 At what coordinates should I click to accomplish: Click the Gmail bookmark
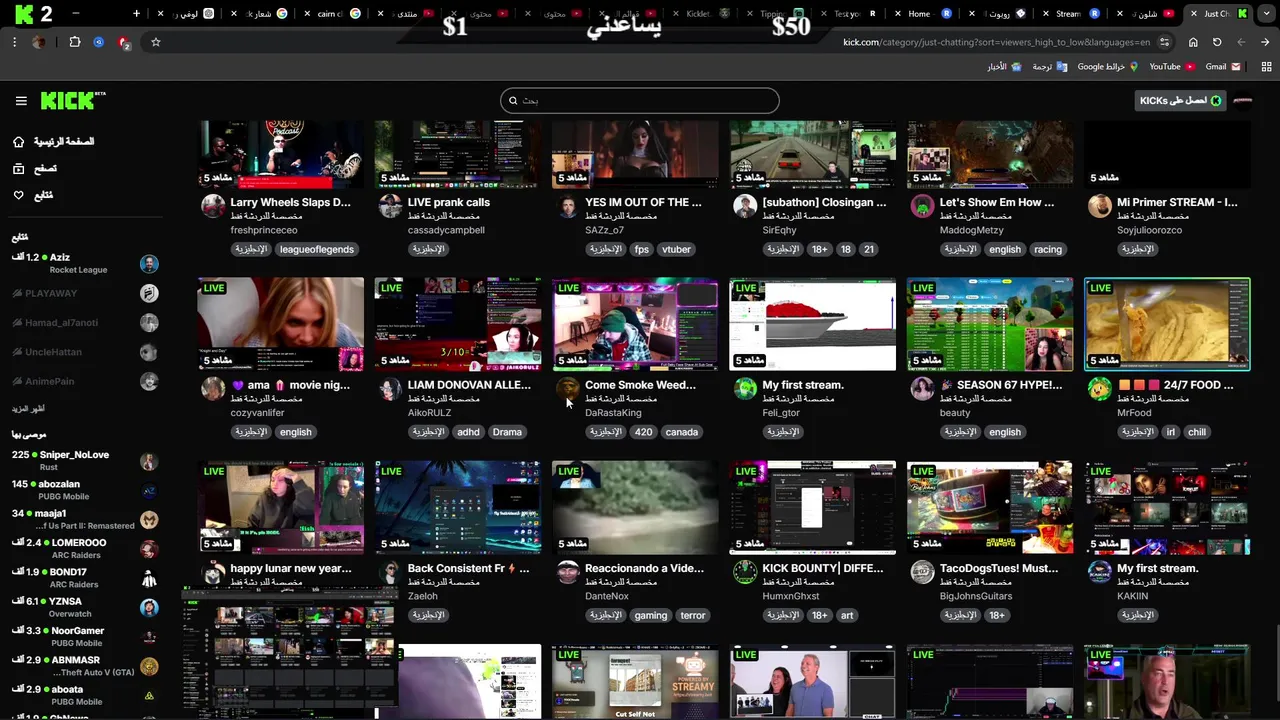1223,67
